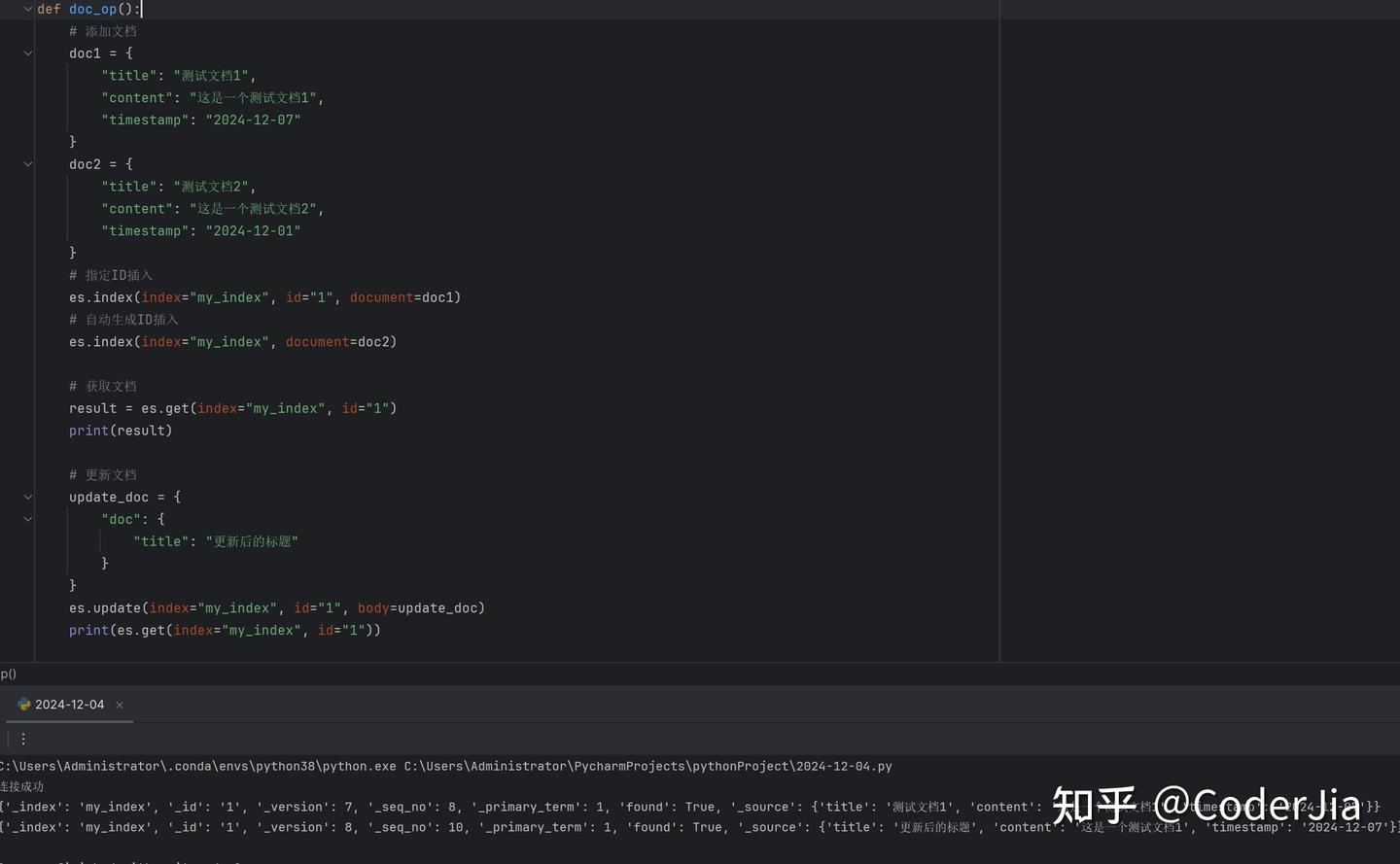Close the 2024-12-04 run tab
Screen dimensions: 1400x864
click(119, 705)
